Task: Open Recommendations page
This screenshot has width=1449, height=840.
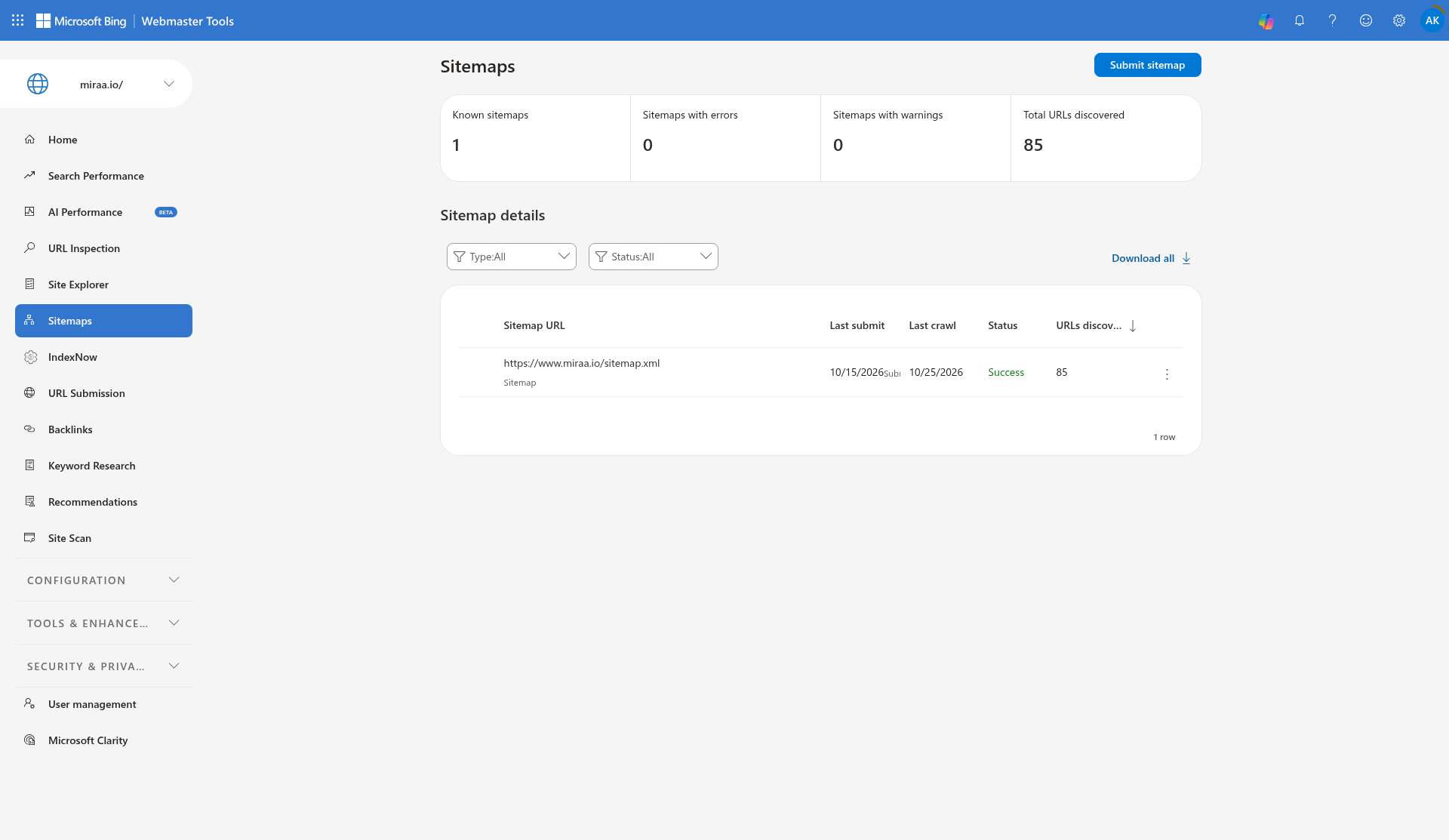Action: 104,502
